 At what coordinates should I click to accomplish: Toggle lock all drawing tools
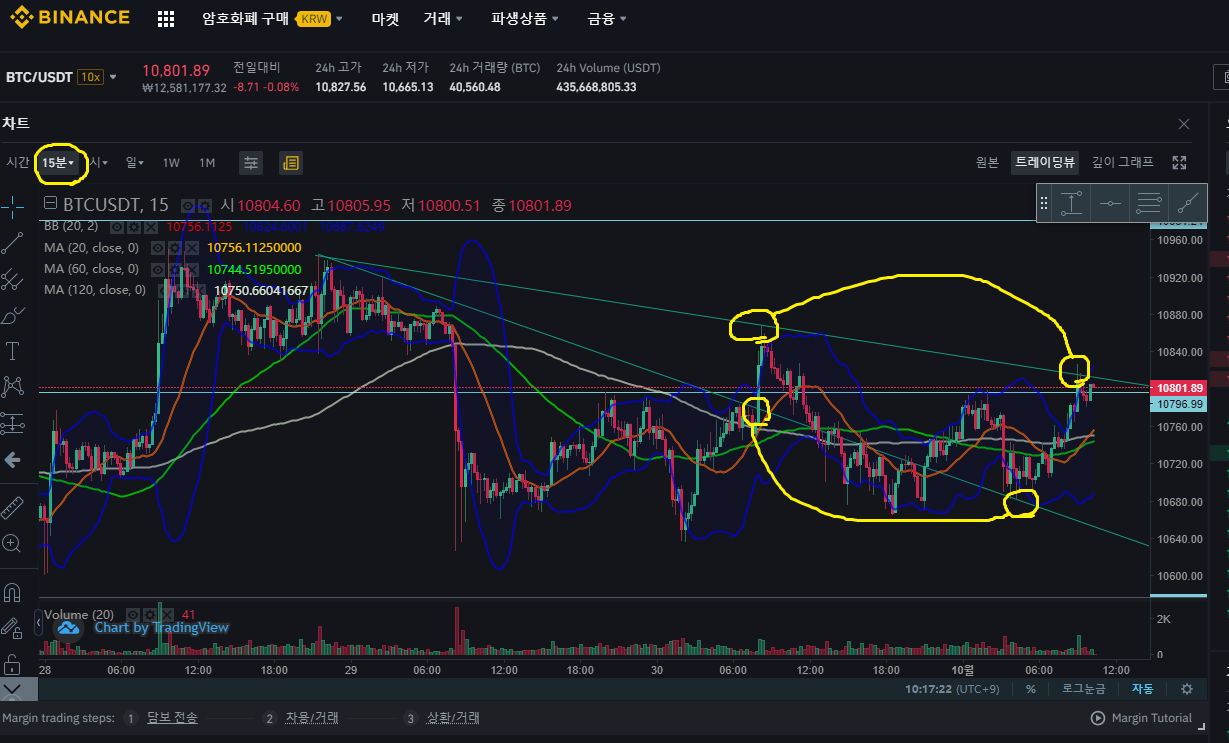tap(12, 663)
